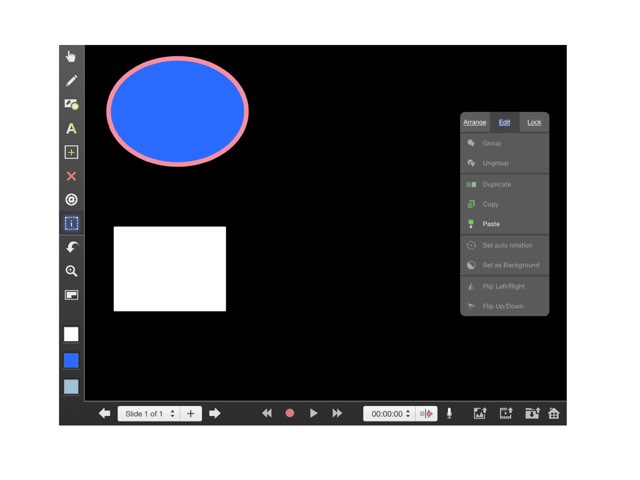Click the undo arrow icon
This screenshot has width=640, height=480.
(72, 247)
